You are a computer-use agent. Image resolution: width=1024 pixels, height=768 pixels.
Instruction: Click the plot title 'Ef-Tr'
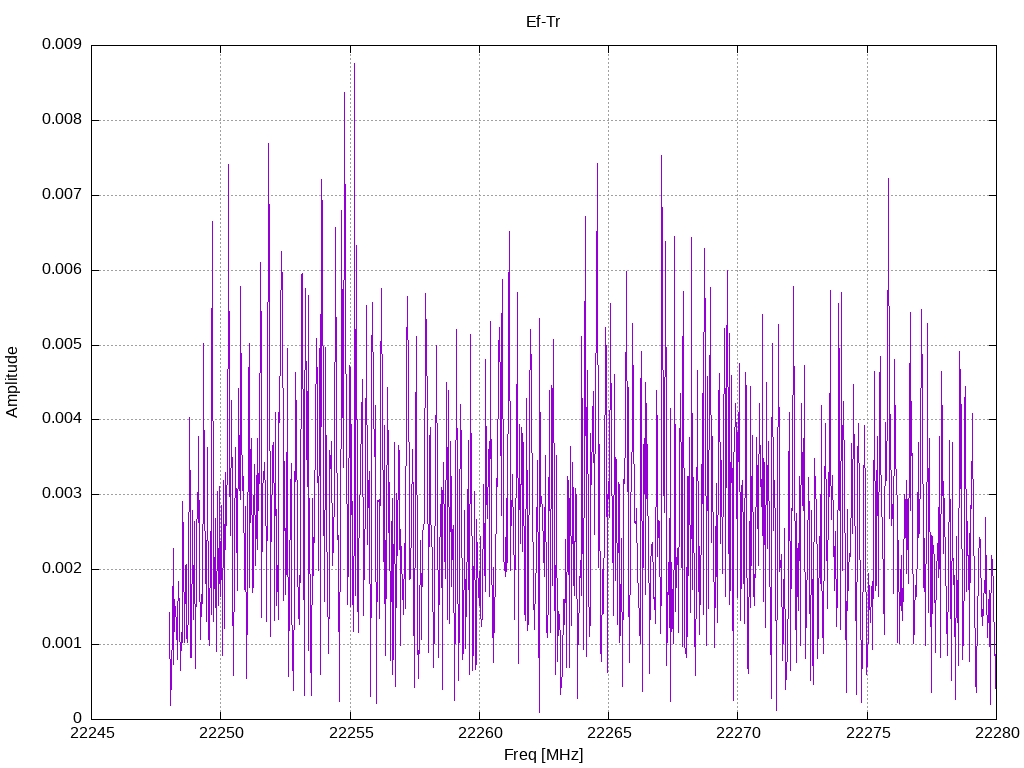click(543, 22)
